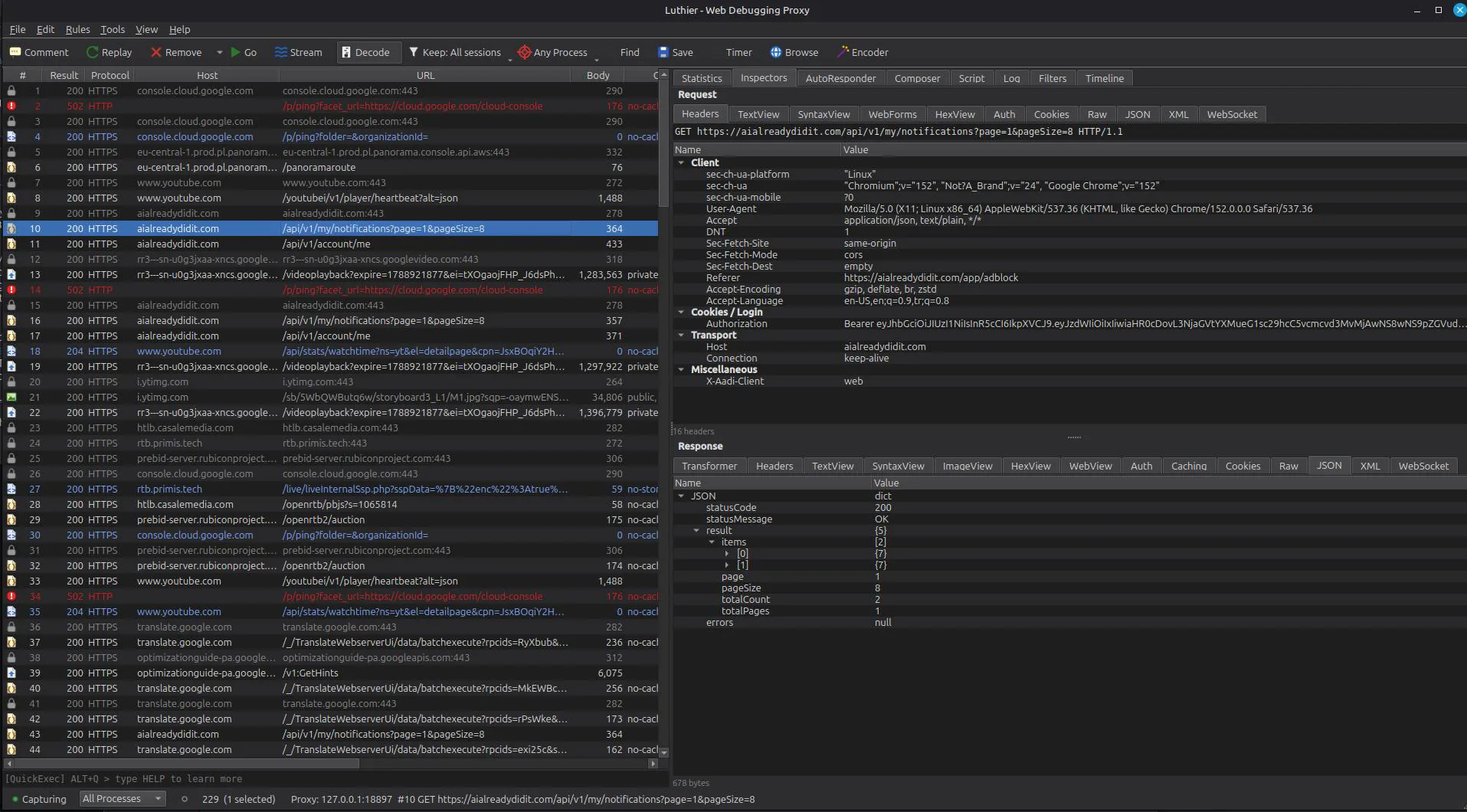
Task: Open the Filters tab
Action: click(1052, 78)
